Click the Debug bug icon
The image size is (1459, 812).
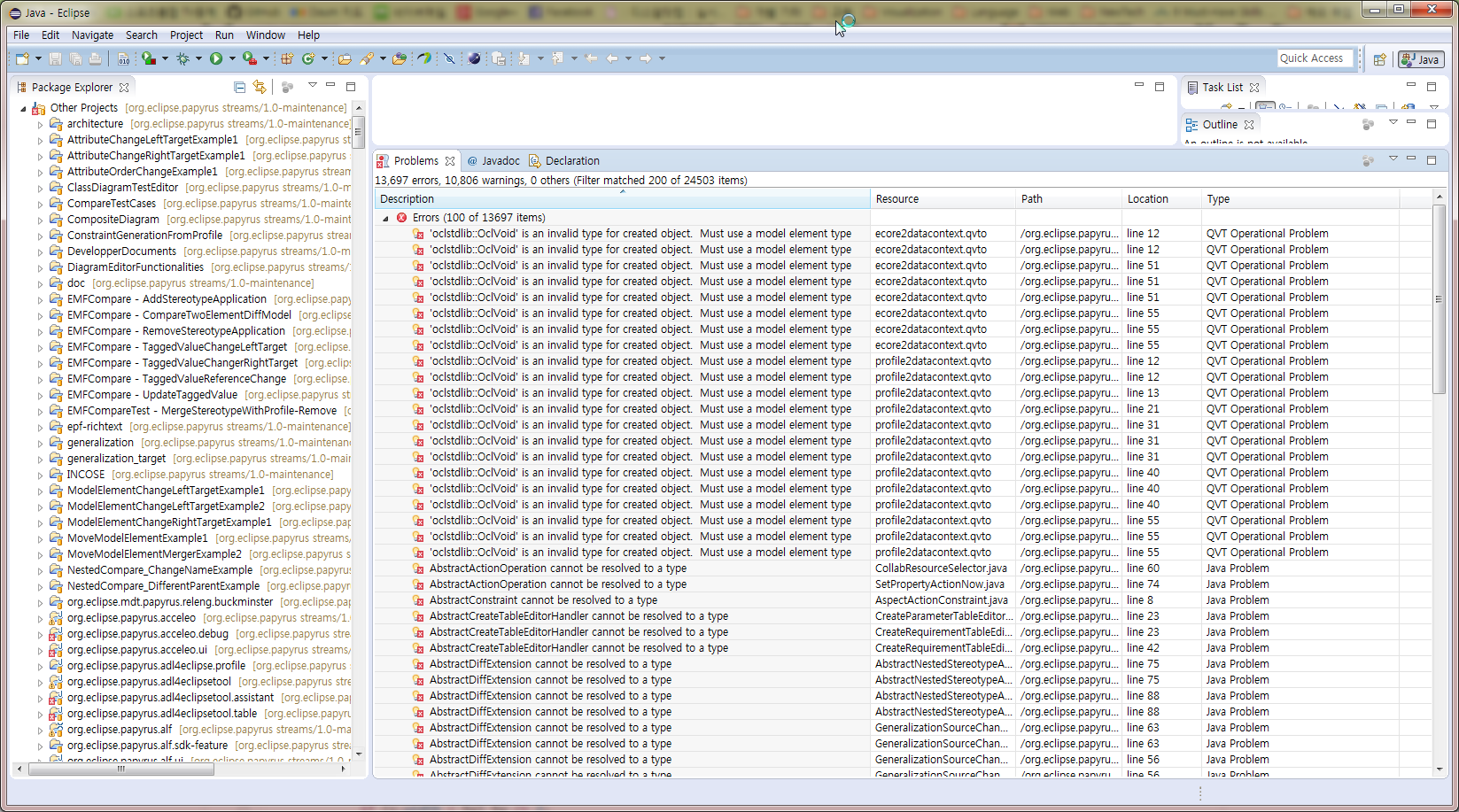tap(182, 58)
